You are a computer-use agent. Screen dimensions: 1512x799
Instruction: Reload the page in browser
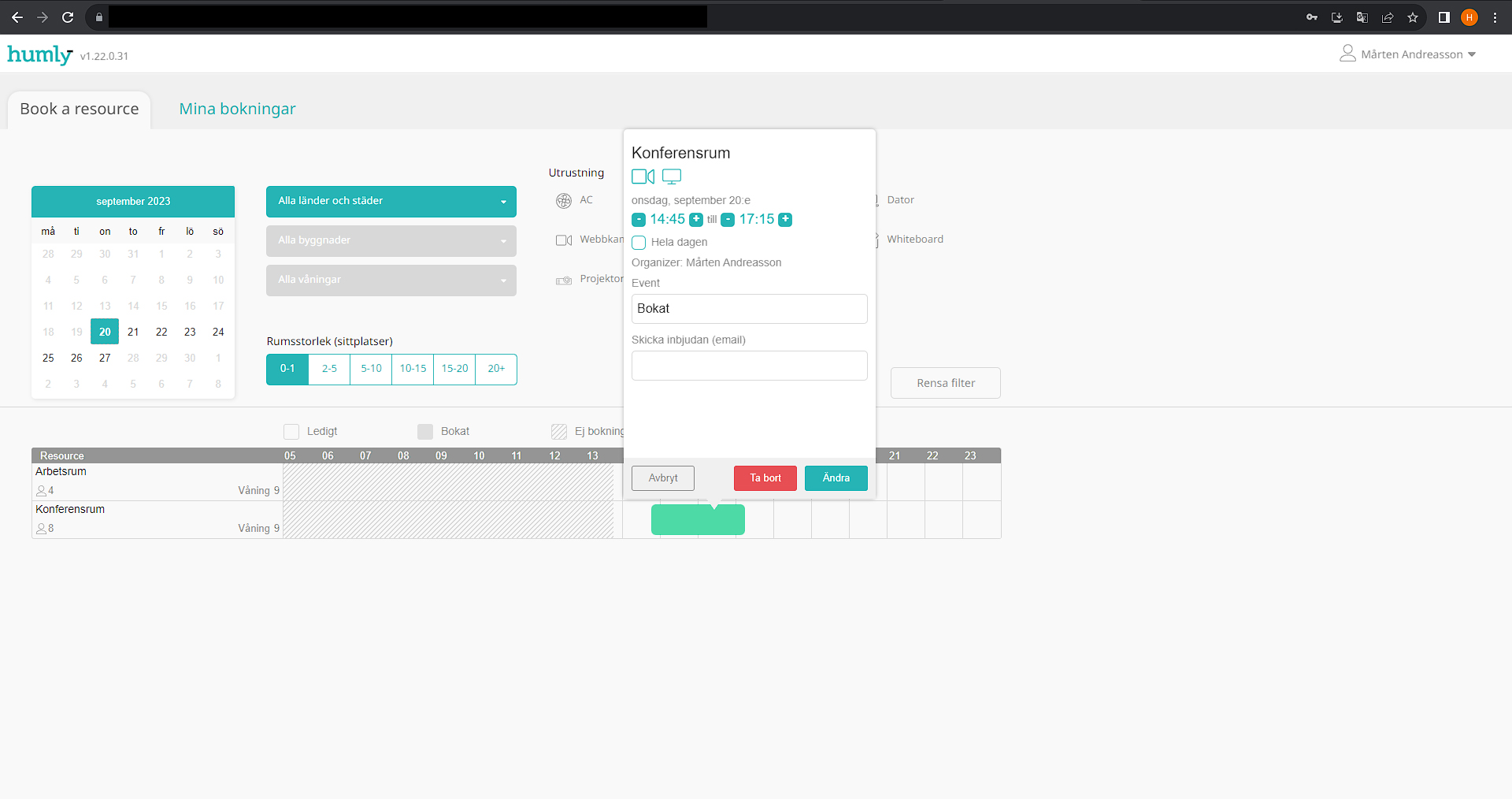[x=68, y=17]
